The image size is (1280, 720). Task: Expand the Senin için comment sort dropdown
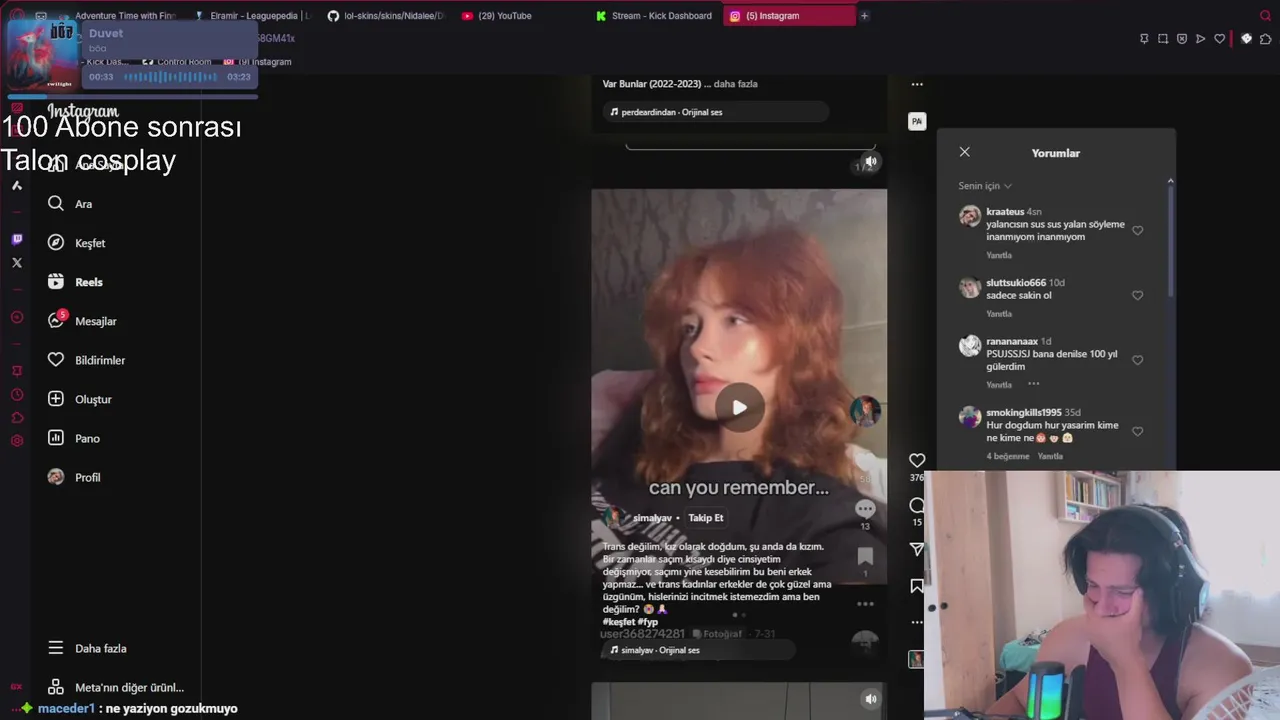[985, 186]
